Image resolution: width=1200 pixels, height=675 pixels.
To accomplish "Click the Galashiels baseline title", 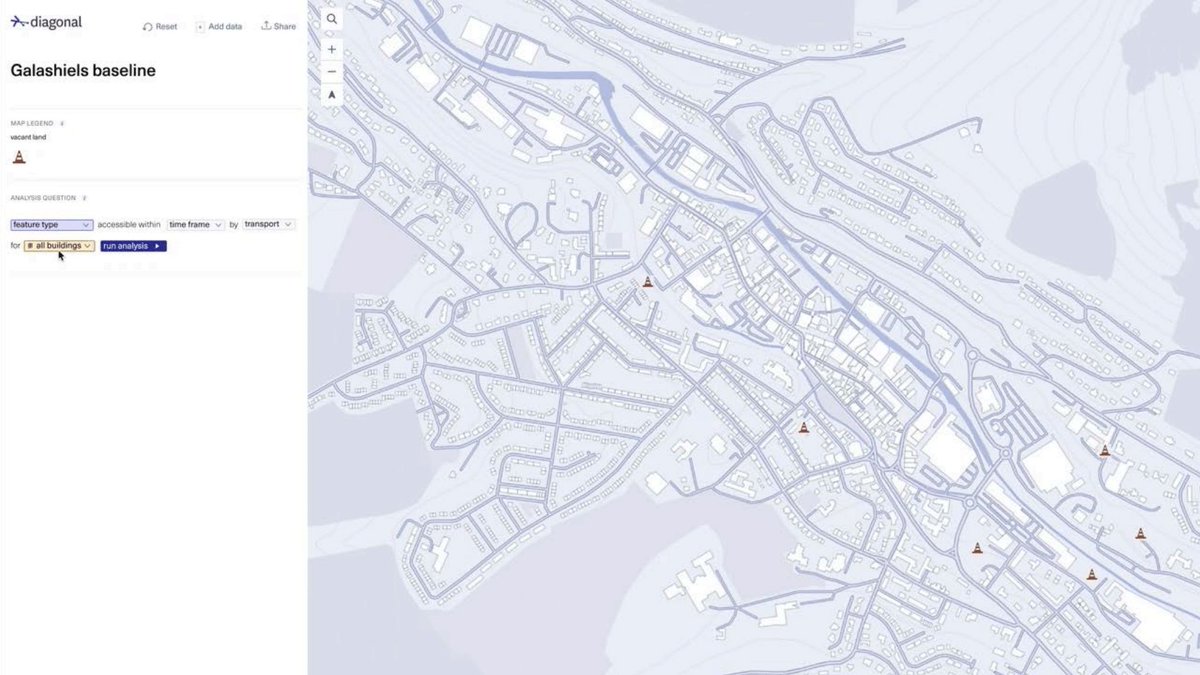I will click(82, 70).
